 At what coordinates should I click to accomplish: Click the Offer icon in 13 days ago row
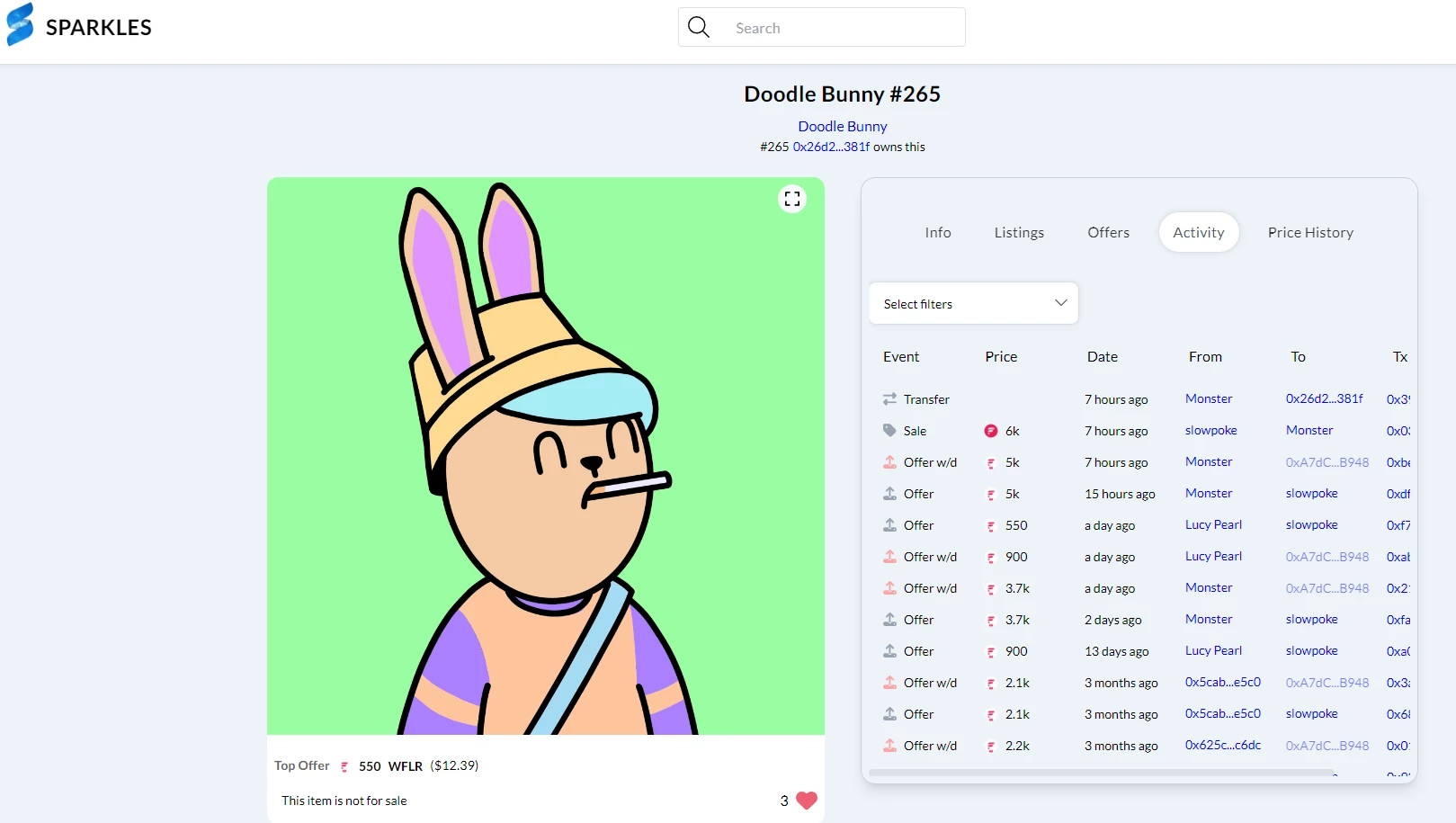tap(889, 650)
